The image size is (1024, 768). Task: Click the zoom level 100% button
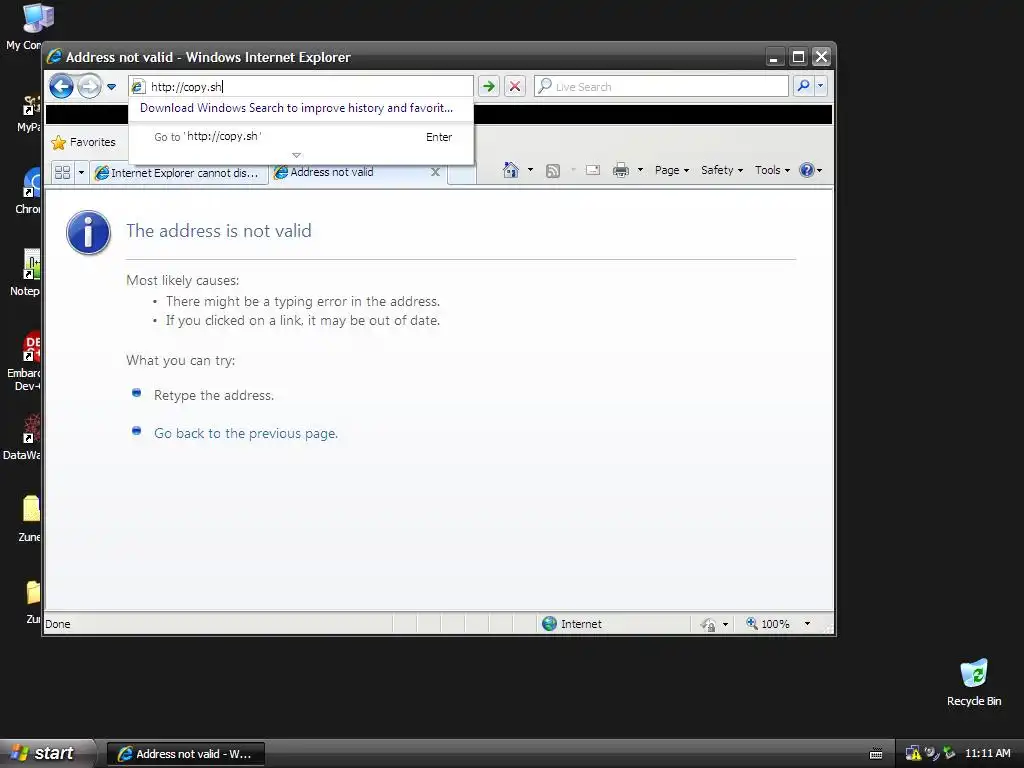point(768,624)
